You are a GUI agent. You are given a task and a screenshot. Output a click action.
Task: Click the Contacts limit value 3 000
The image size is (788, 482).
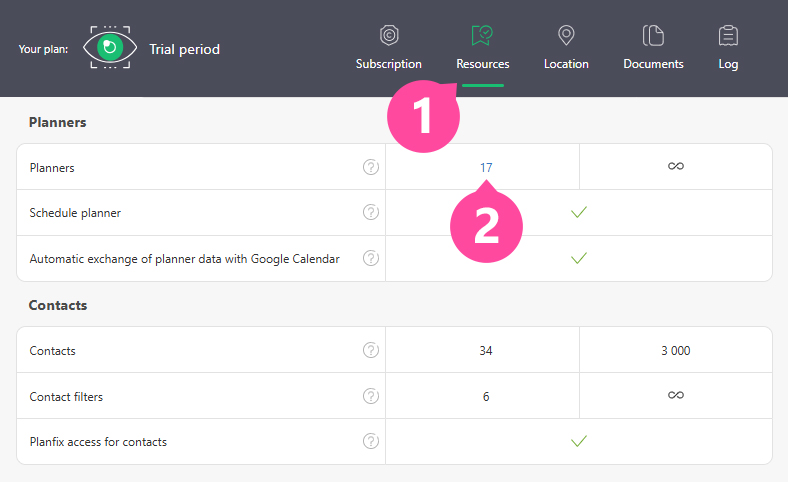click(675, 350)
